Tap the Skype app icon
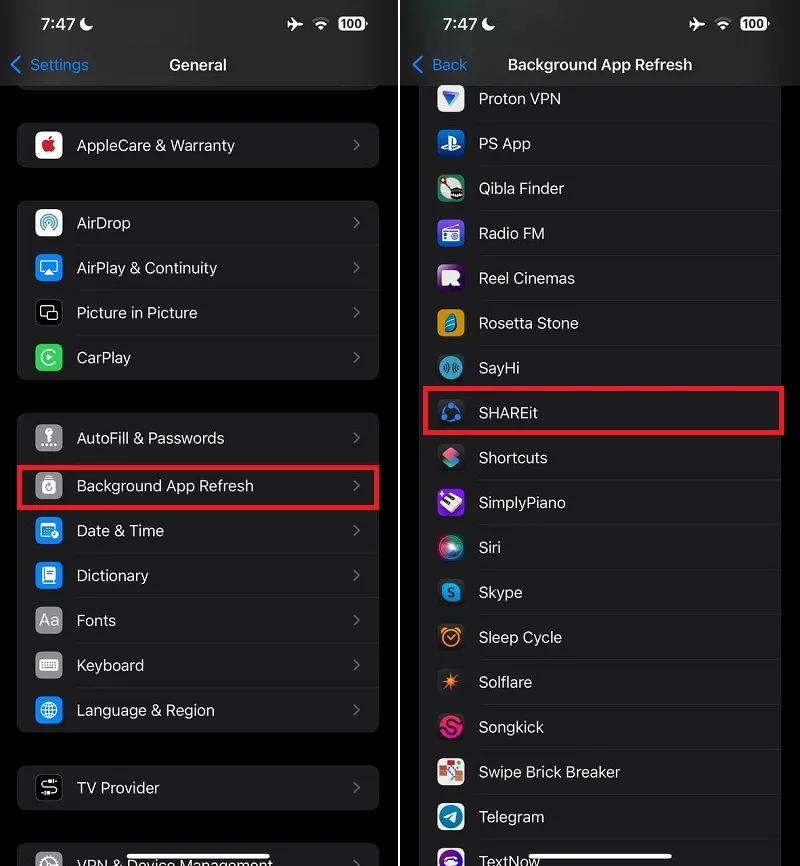Screen dimensions: 800x866 (451, 592)
